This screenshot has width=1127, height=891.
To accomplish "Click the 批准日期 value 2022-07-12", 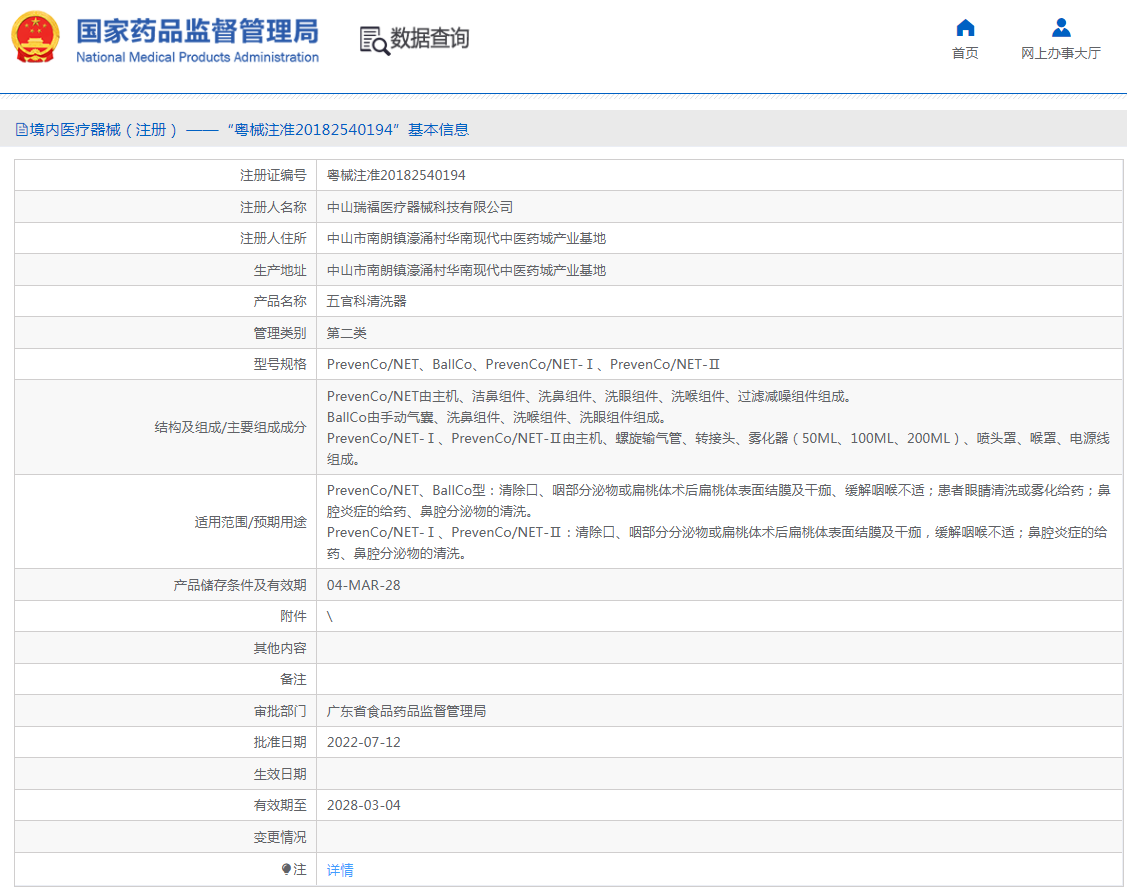I will 364,741.
